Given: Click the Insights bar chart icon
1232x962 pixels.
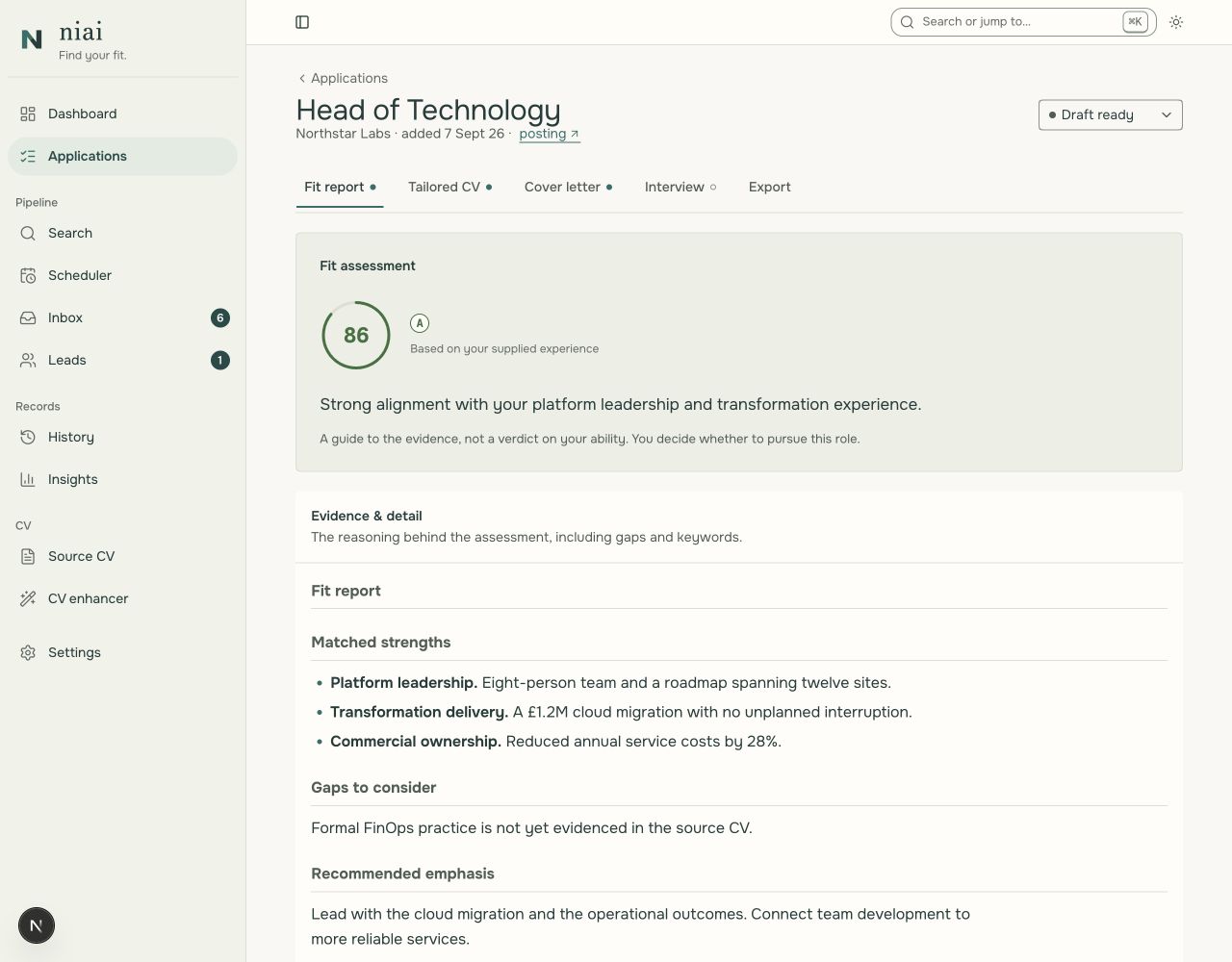Looking at the screenshot, I should [x=28, y=479].
